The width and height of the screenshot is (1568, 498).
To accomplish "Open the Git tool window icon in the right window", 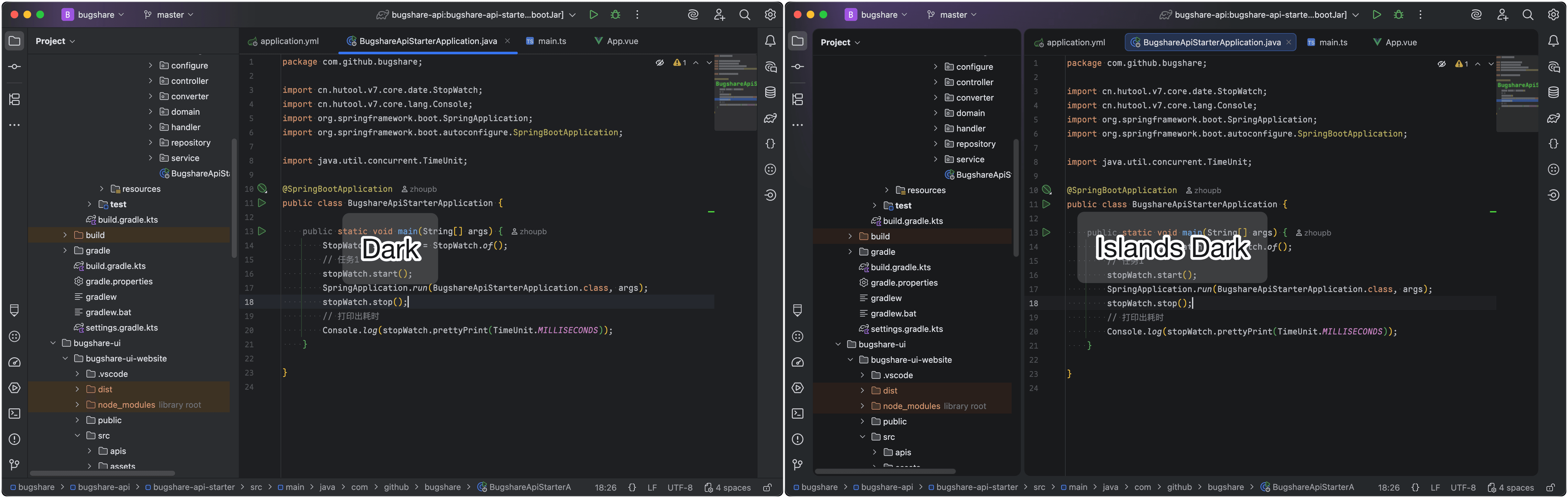I will coord(797,464).
